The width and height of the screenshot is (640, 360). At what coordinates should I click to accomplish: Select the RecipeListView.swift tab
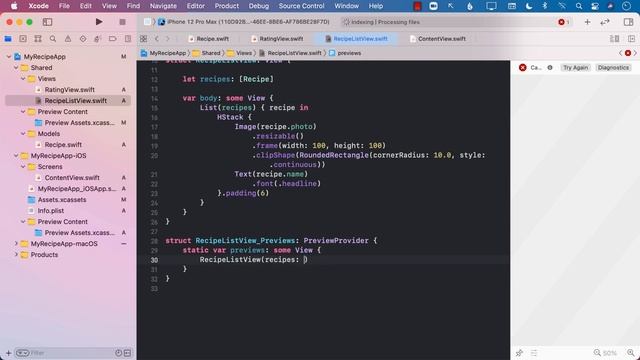(x=356, y=39)
